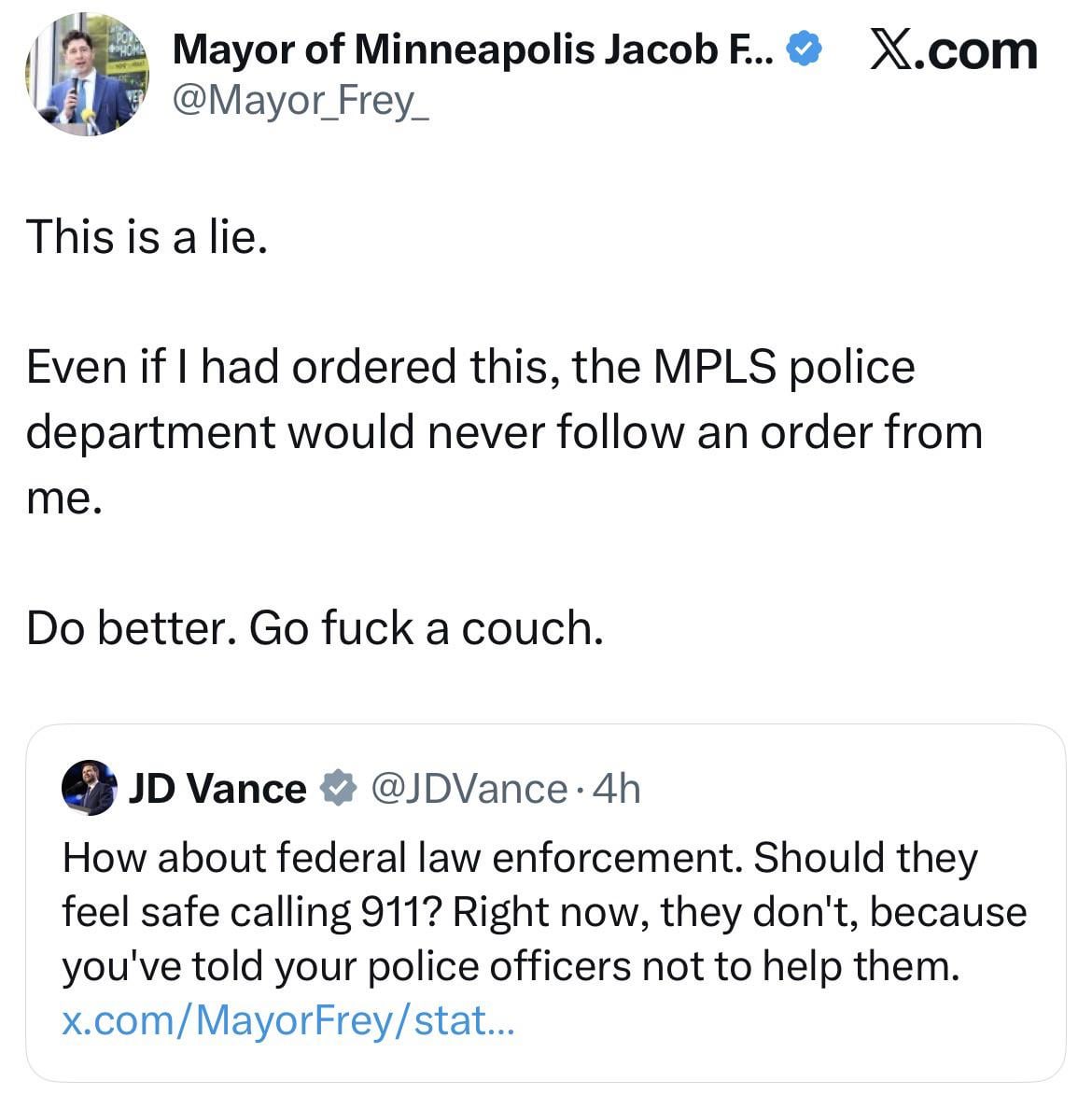Viewport: 1092px width, 1109px height.
Task: Open the @JDVance handle
Action: (x=469, y=790)
